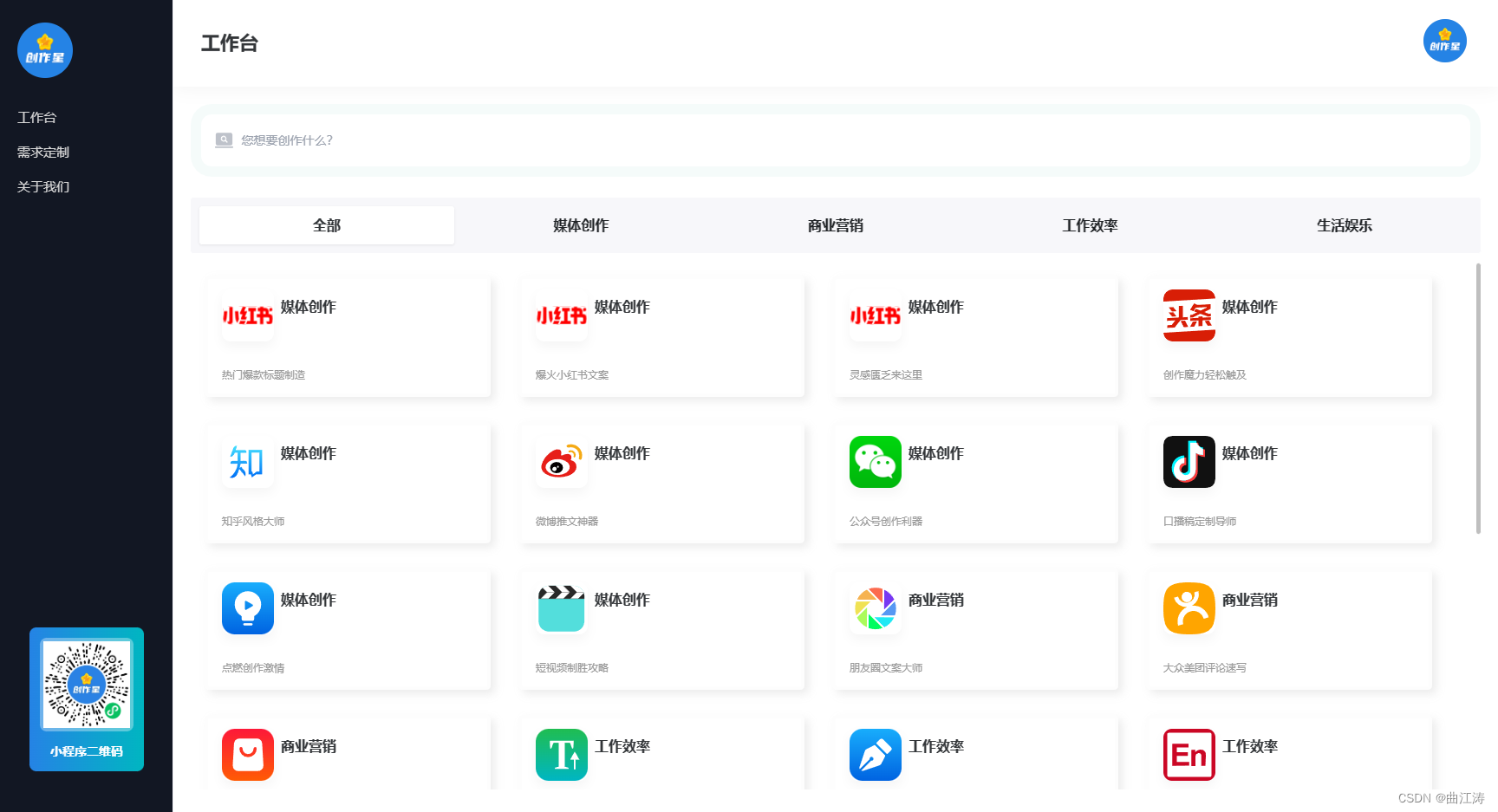Open the 点燃创作激情 description
The width and height of the screenshot is (1498, 812).
[253, 668]
